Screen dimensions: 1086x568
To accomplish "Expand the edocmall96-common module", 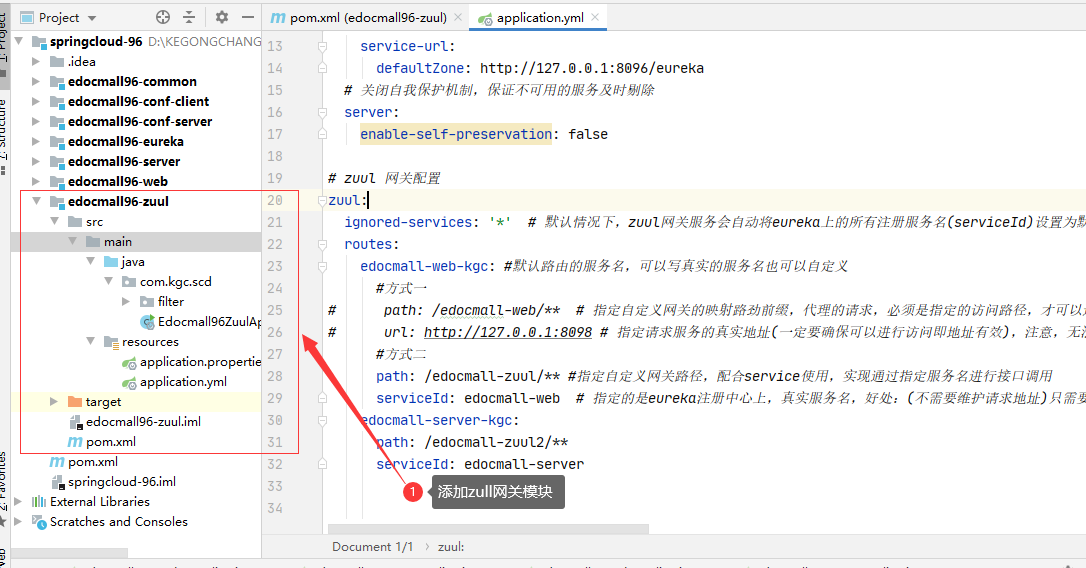I will point(36,81).
